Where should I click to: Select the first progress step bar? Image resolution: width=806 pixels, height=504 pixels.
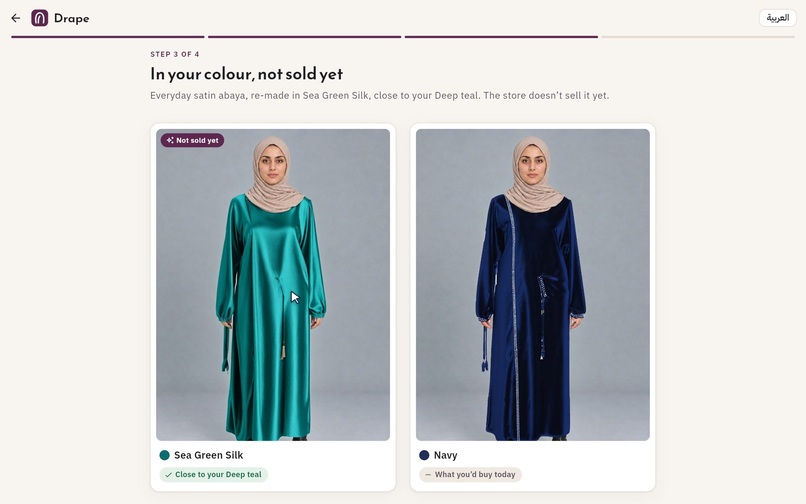108,37
